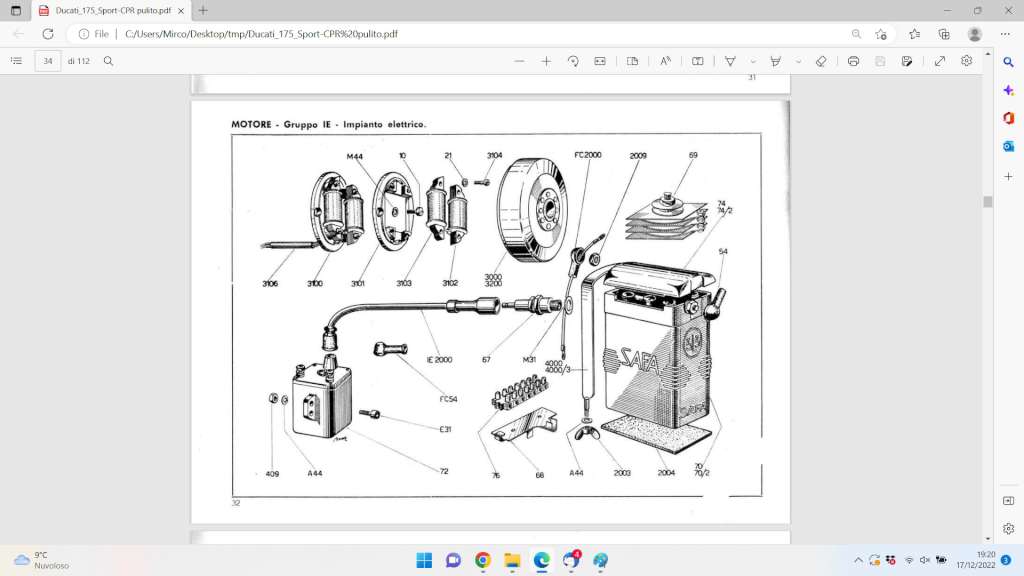Image resolution: width=1024 pixels, height=576 pixels.
Task: Click the scrollbar down arrow
Action: tap(987, 539)
